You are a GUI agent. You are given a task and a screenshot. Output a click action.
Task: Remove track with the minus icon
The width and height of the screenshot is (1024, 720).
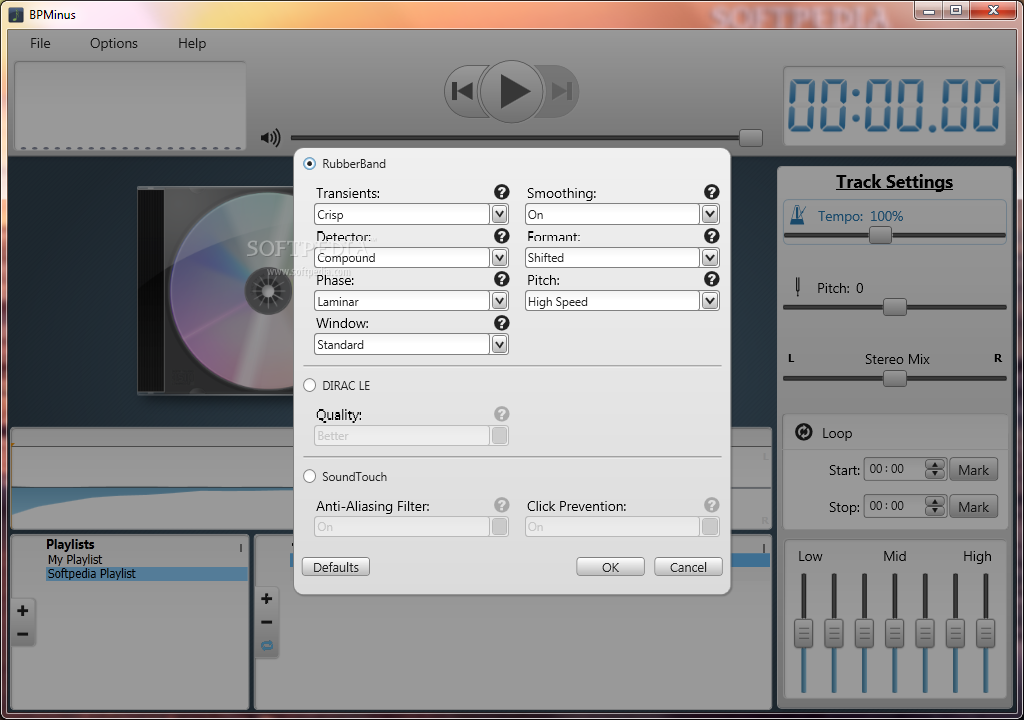[x=266, y=622]
